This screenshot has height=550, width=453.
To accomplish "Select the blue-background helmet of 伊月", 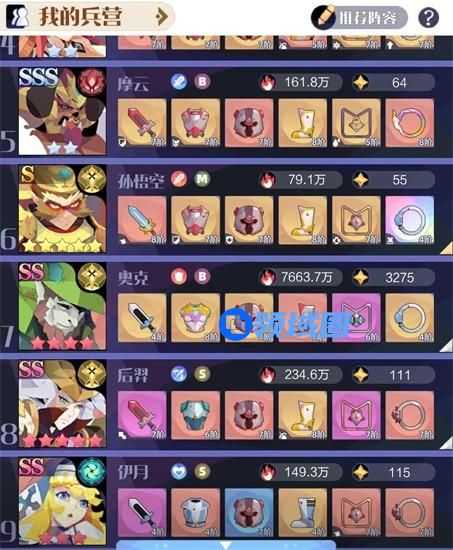I will [249, 512].
